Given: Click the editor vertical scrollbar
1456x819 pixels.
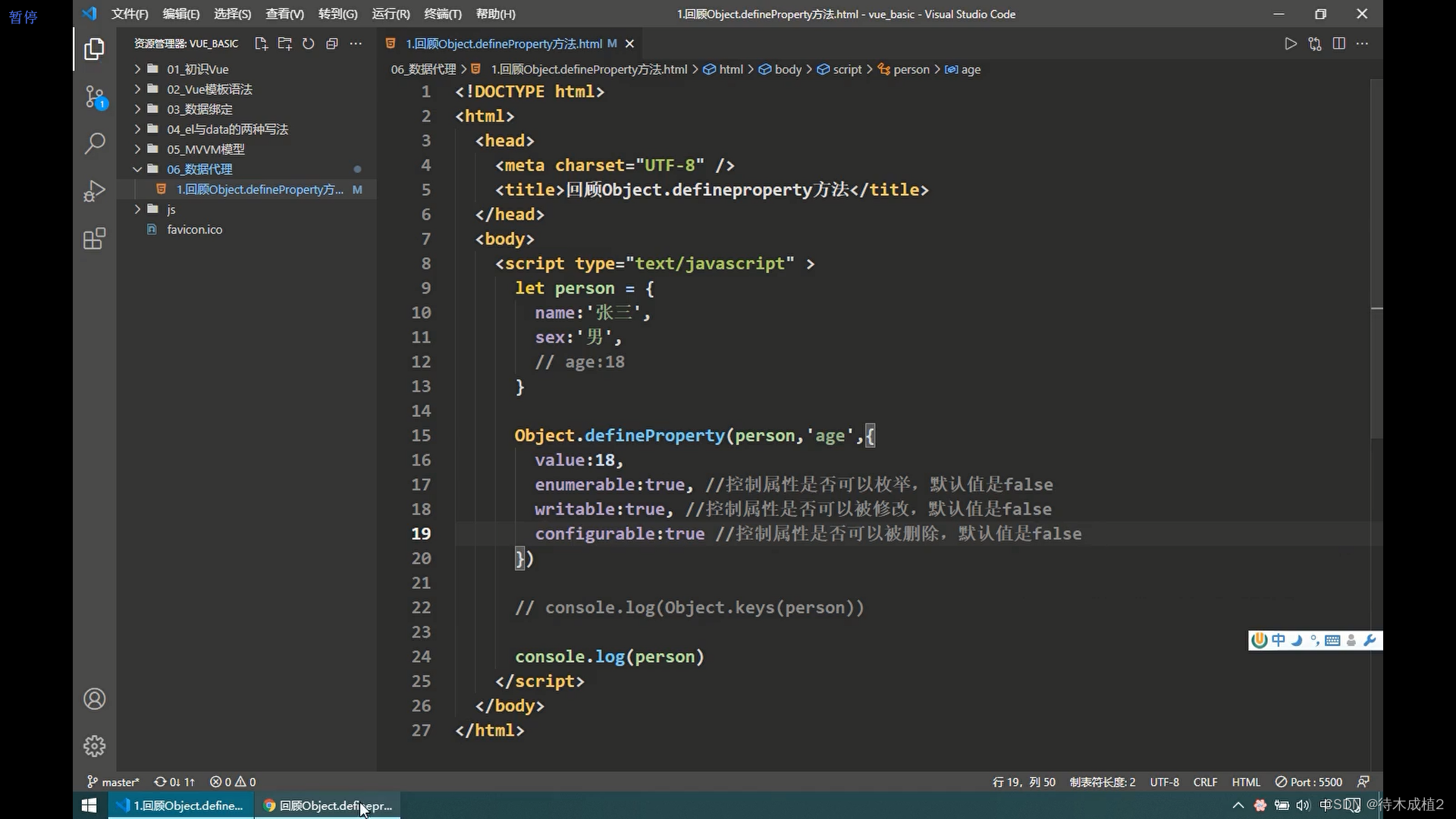Looking at the screenshot, I should 1376,258.
